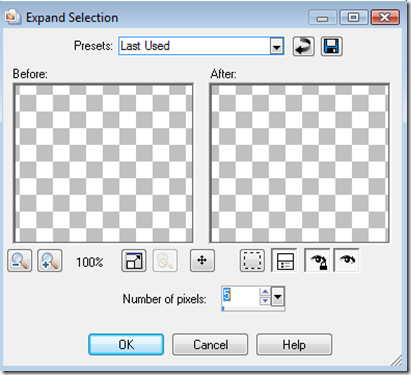Open Help for Expand Selection
Screen dimensions: 411x375
click(x=294, y=345)
